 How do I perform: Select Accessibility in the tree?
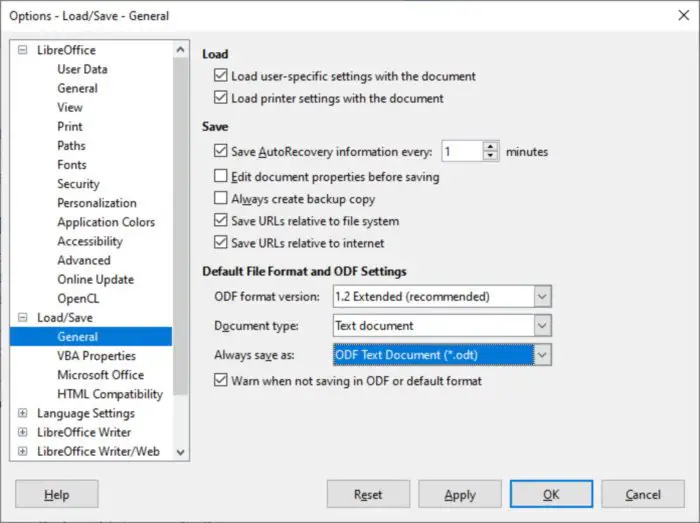click(90, 241)
